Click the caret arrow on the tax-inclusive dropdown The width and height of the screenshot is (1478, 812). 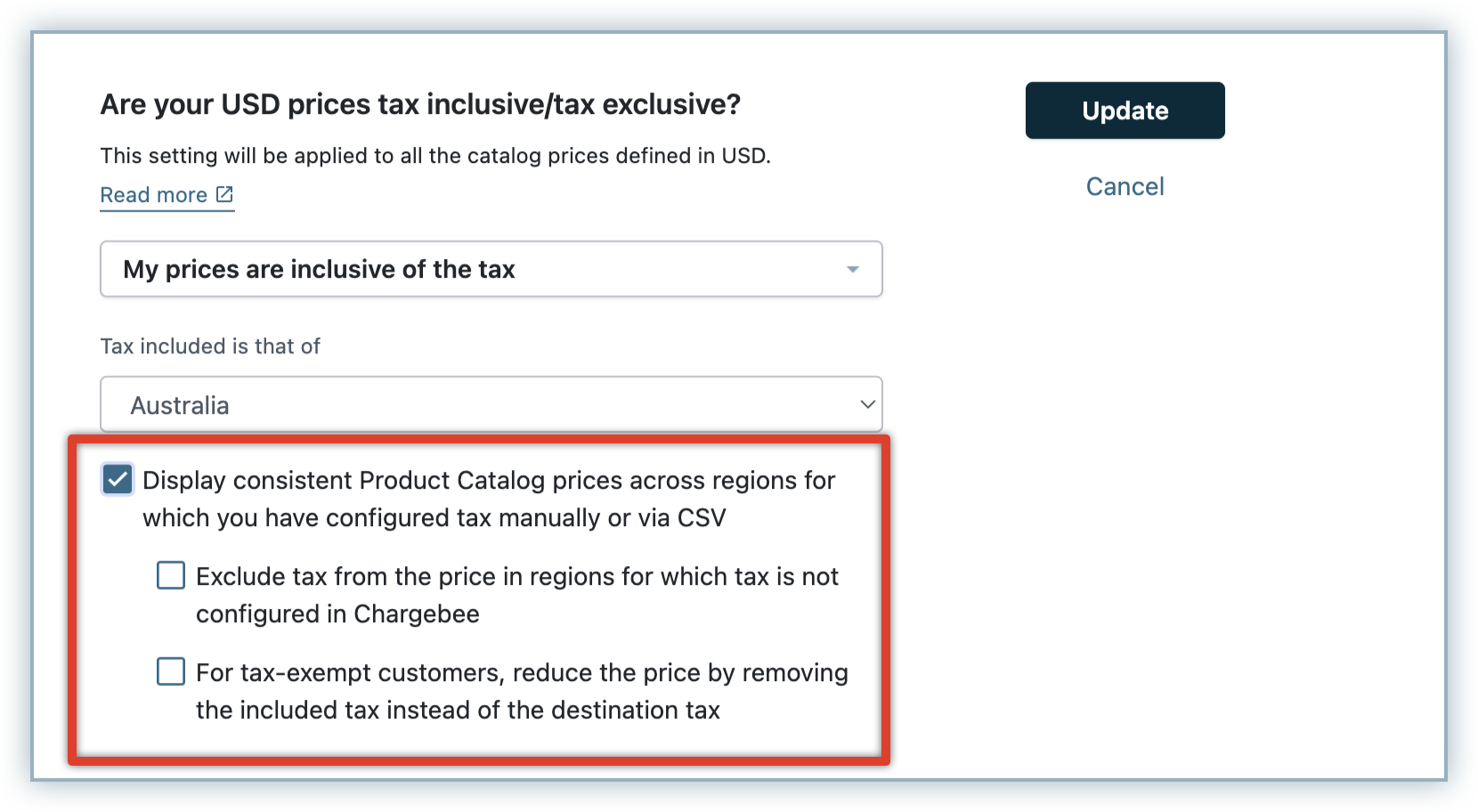(852, 269)
